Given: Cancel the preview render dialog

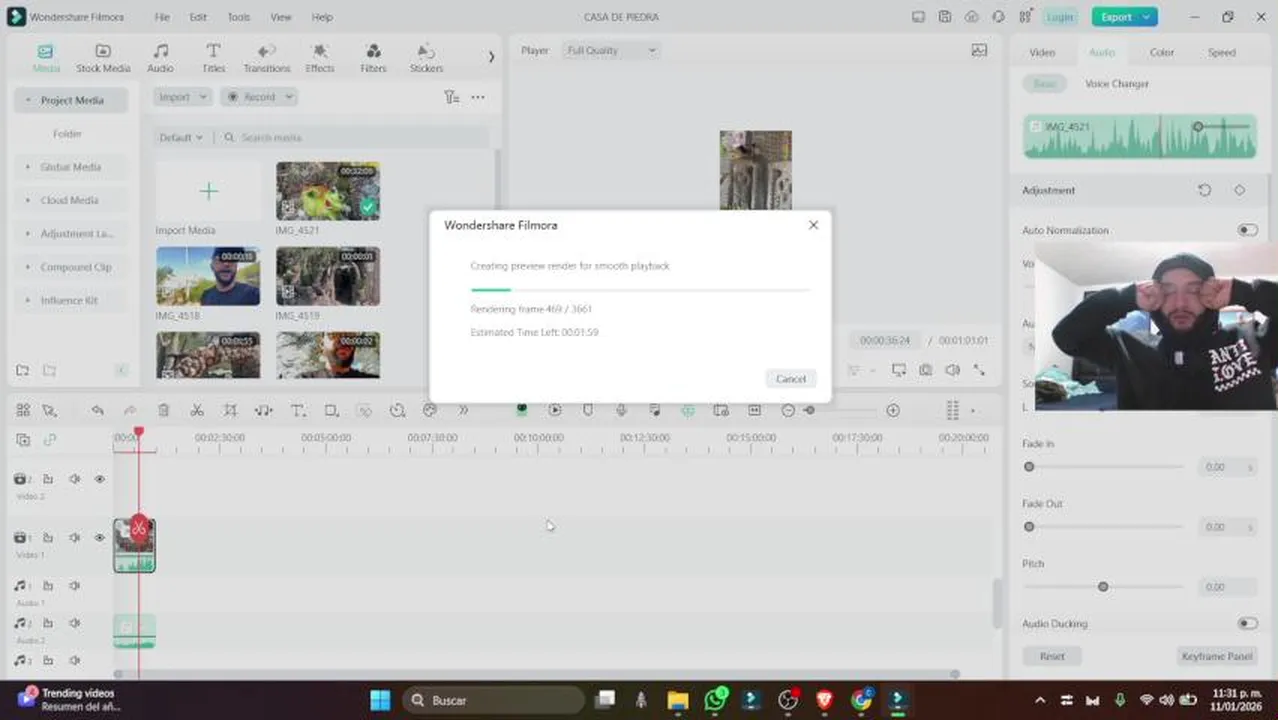Looking at the screenshot, I should pyautogui.click(x=790, y=379).
